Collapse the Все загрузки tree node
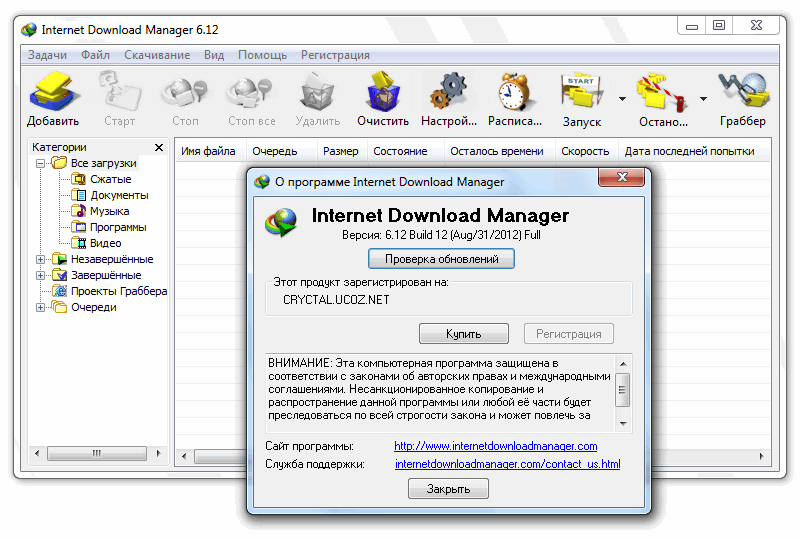 click(x=40, y=163)
